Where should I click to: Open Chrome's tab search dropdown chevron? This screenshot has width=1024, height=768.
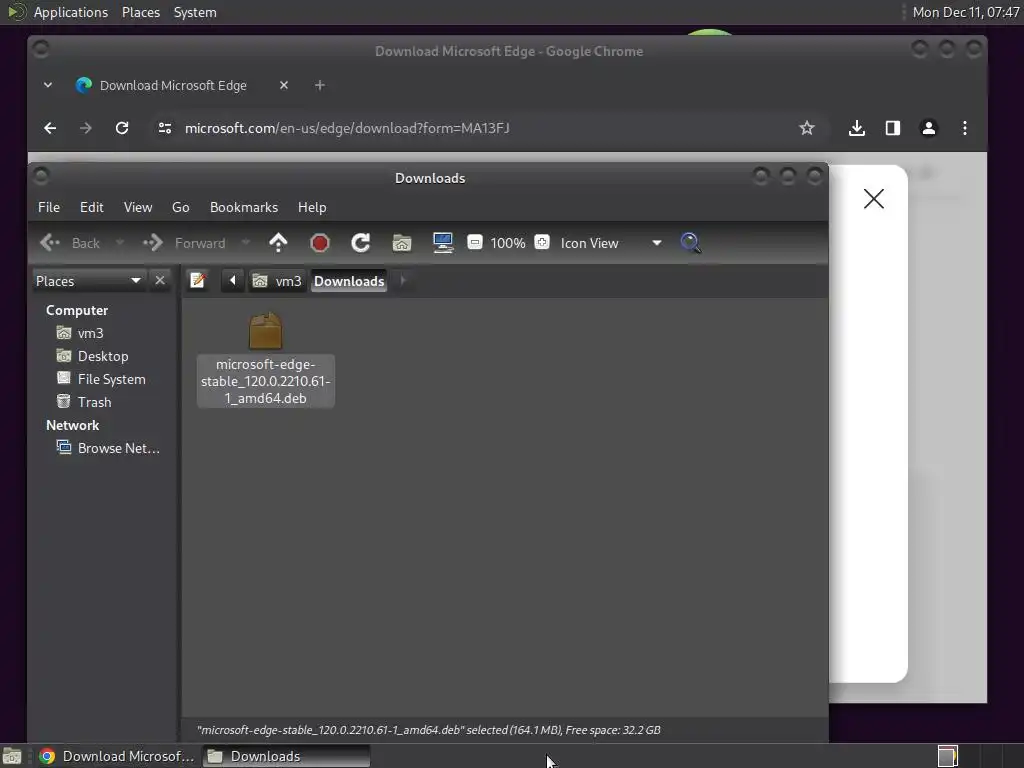pos(48,86)
